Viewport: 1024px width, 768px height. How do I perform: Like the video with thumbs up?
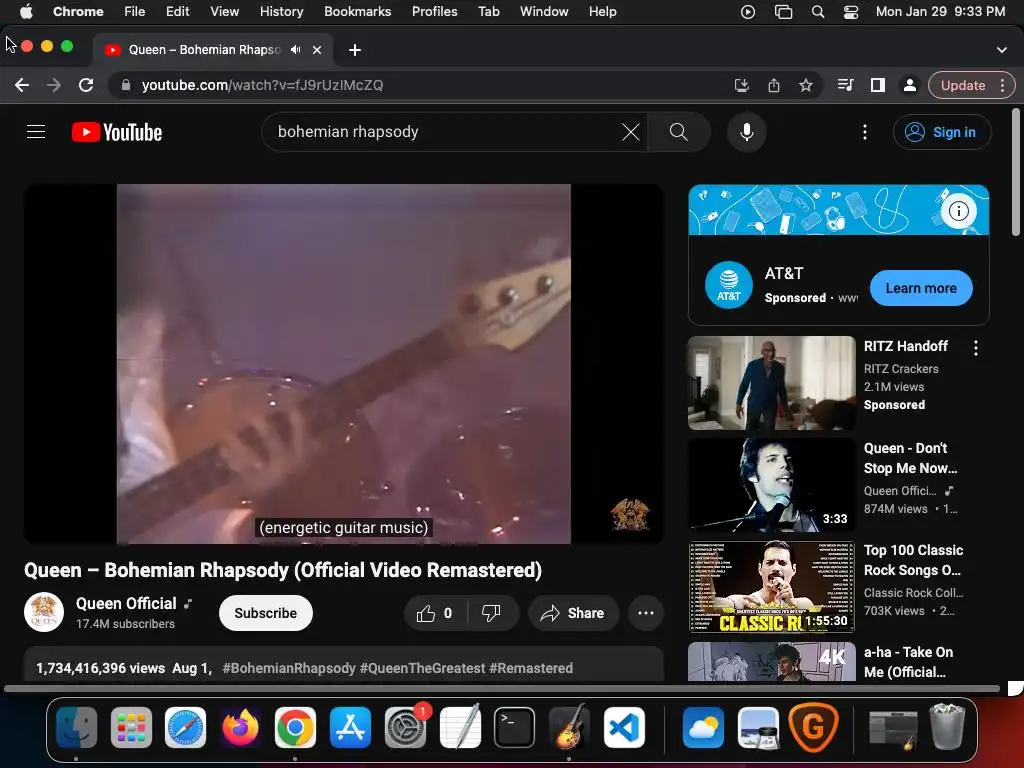click(x=435, y=613)
